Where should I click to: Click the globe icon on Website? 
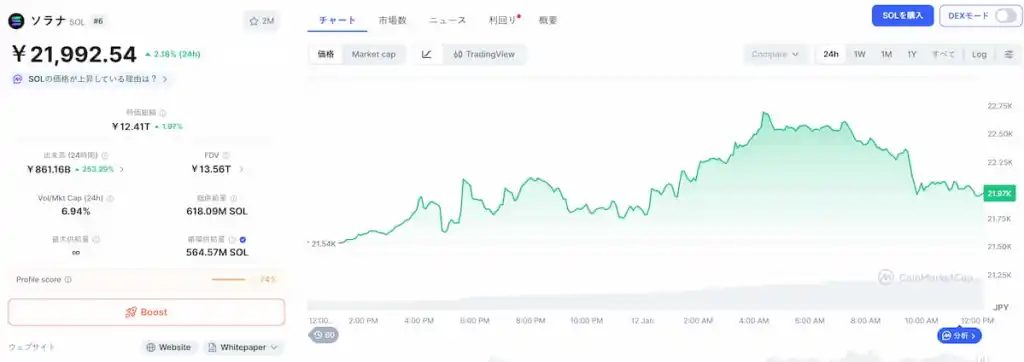(151, 348)
